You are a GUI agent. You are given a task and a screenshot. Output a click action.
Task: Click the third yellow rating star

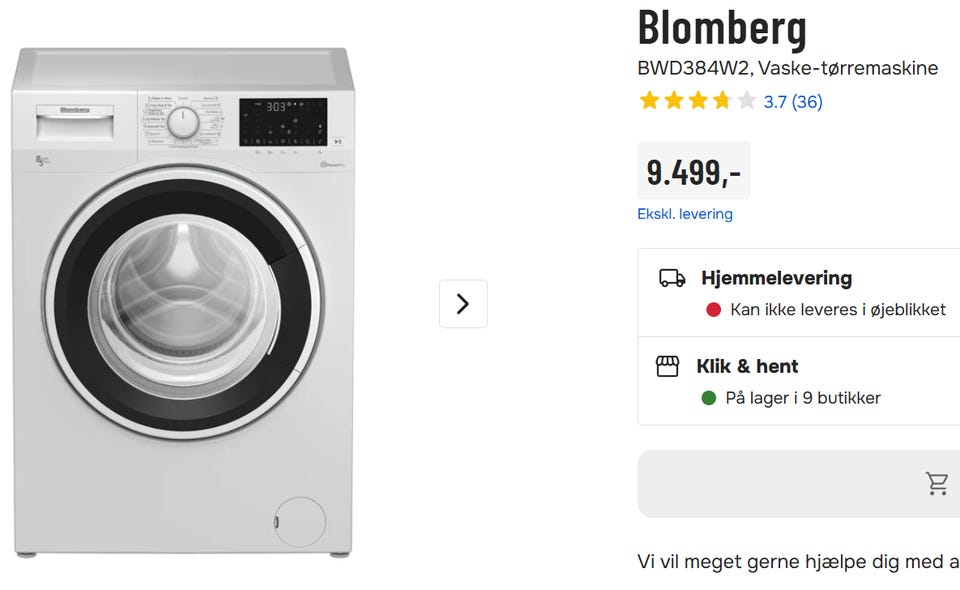697,100
